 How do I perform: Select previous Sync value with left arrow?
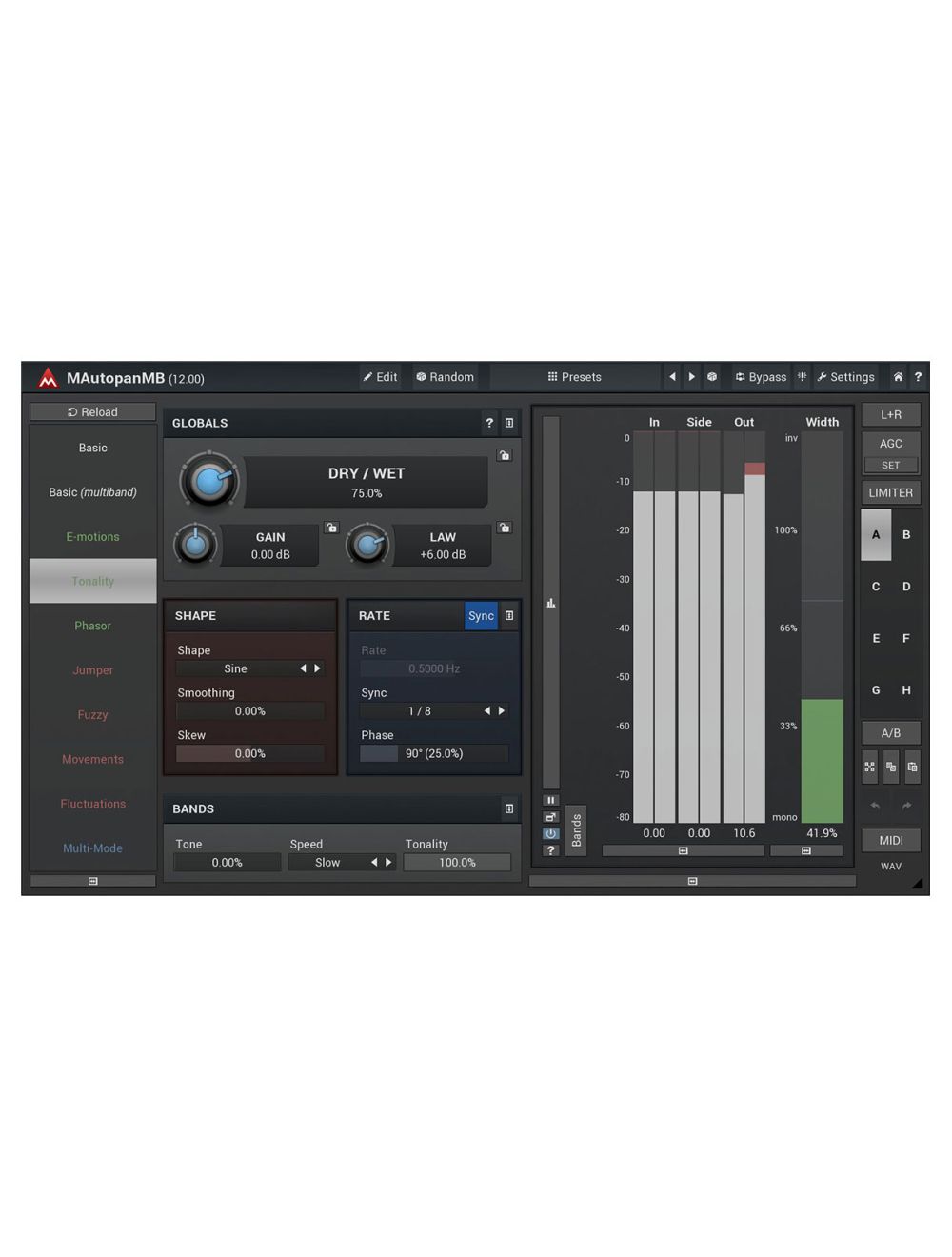tap(487, 711)
